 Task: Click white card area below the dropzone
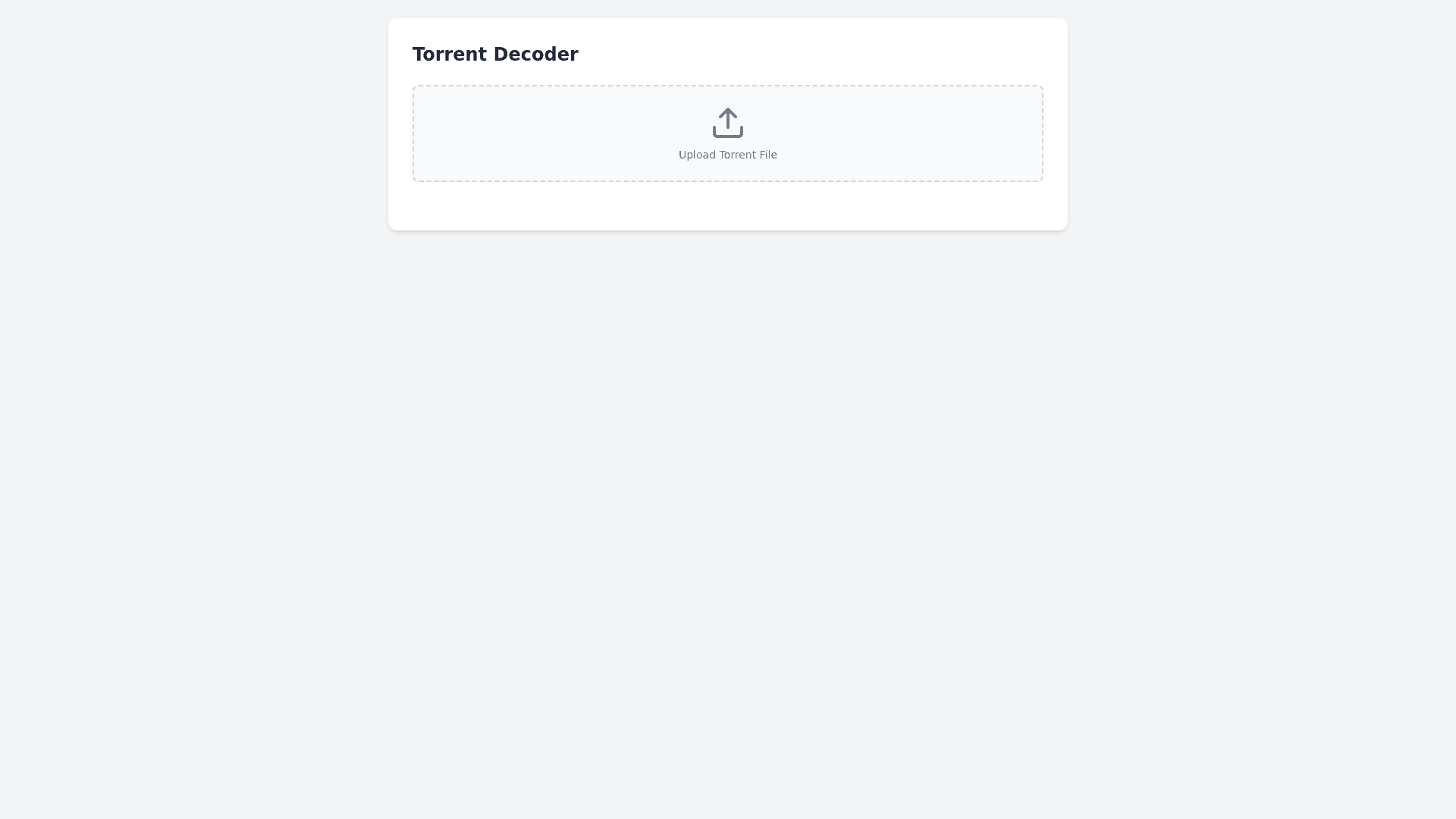pos(728,206)
